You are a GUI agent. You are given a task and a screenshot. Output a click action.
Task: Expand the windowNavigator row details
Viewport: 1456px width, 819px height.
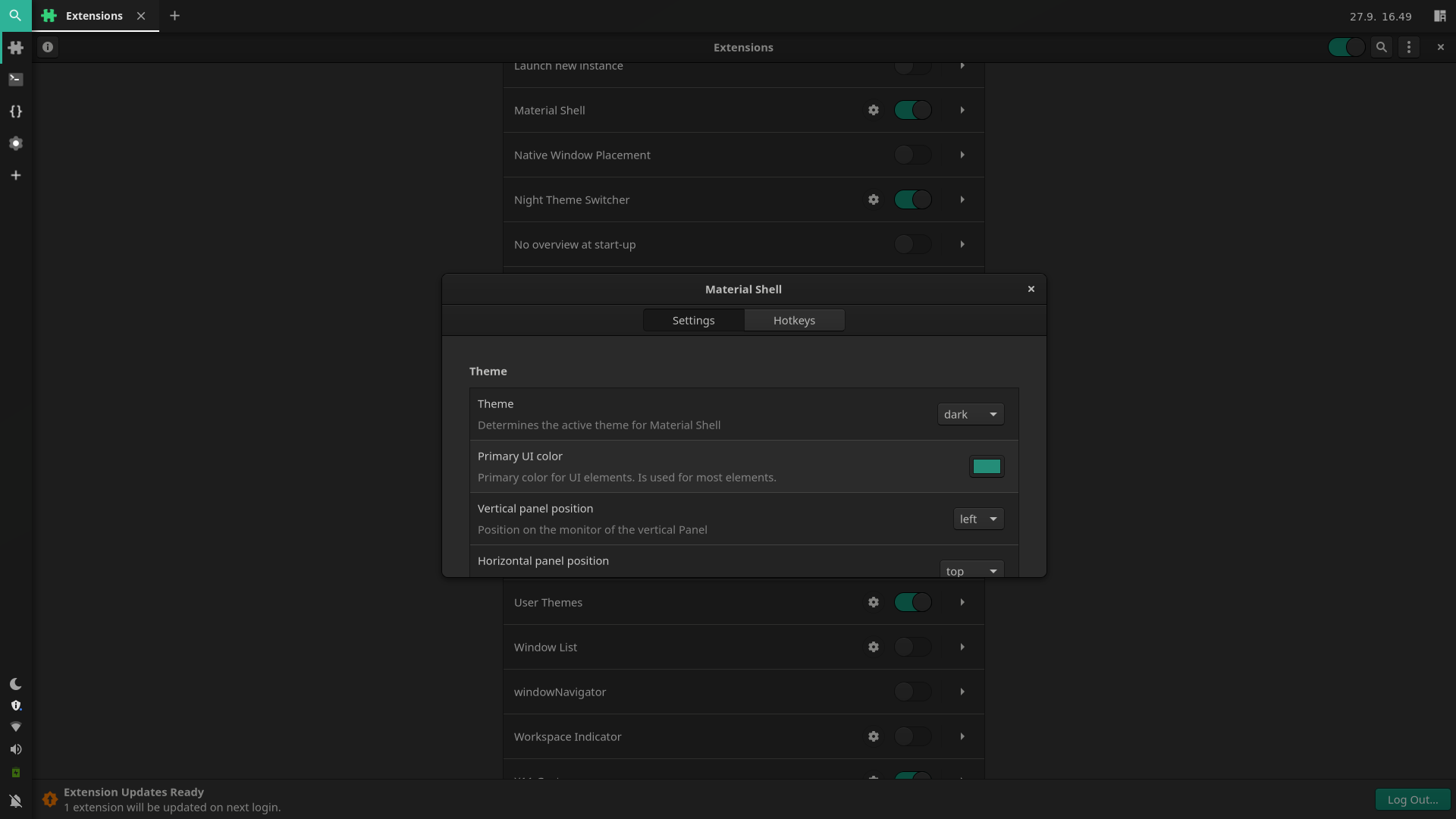[x=962, y=692]
